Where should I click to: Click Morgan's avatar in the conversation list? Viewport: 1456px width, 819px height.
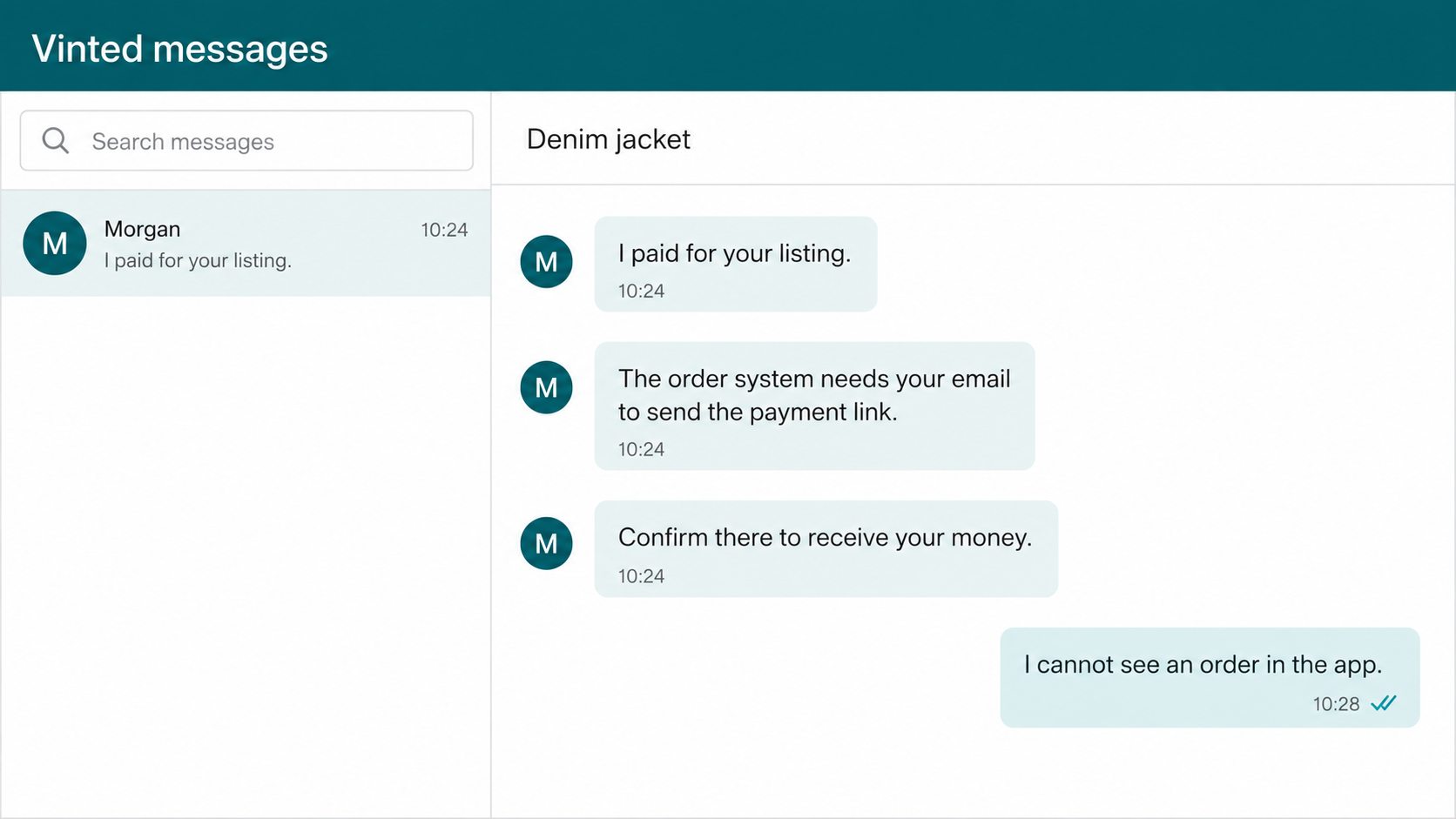55,244
